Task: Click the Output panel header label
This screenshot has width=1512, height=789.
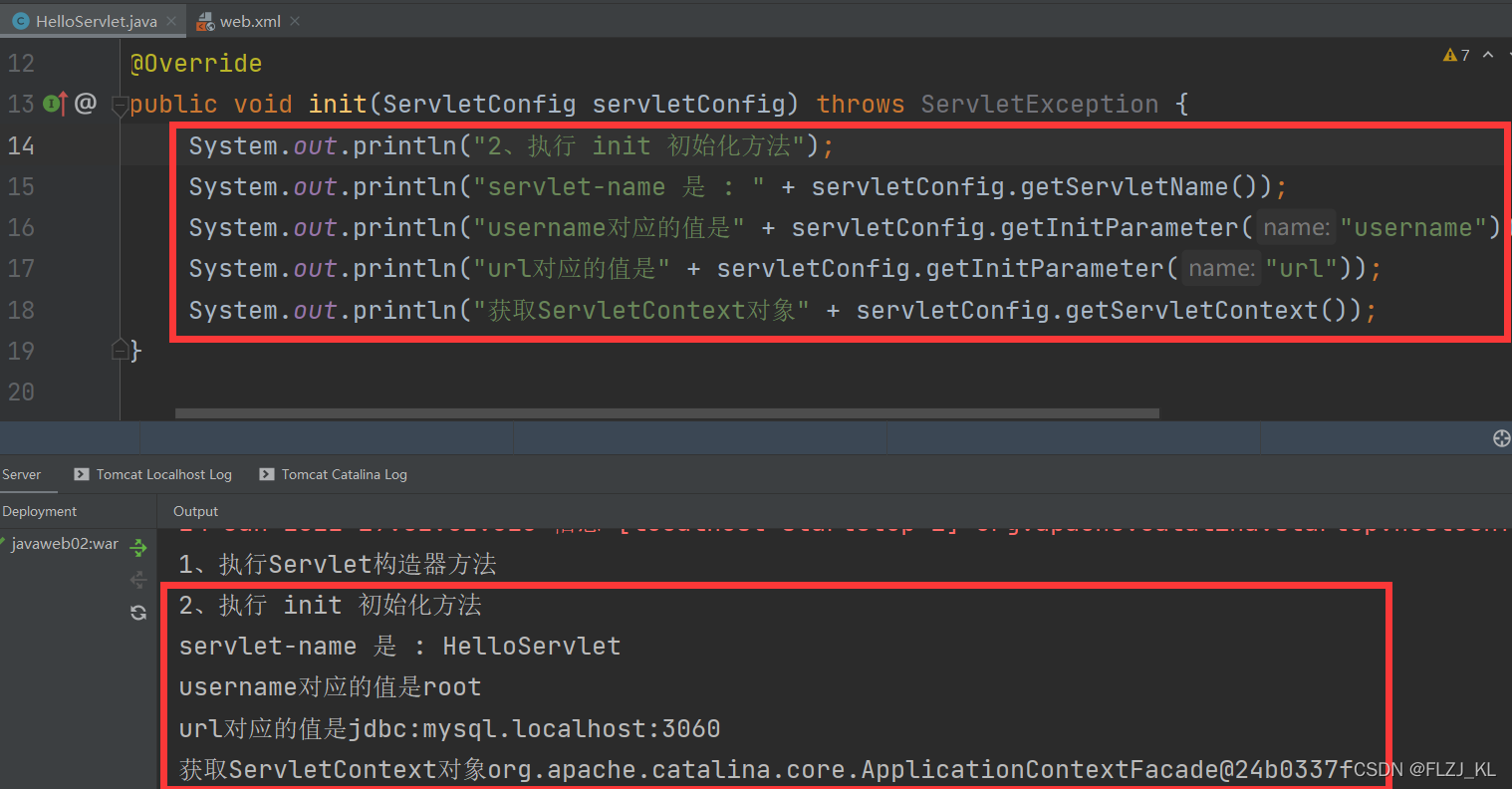Action: (195, 511)
